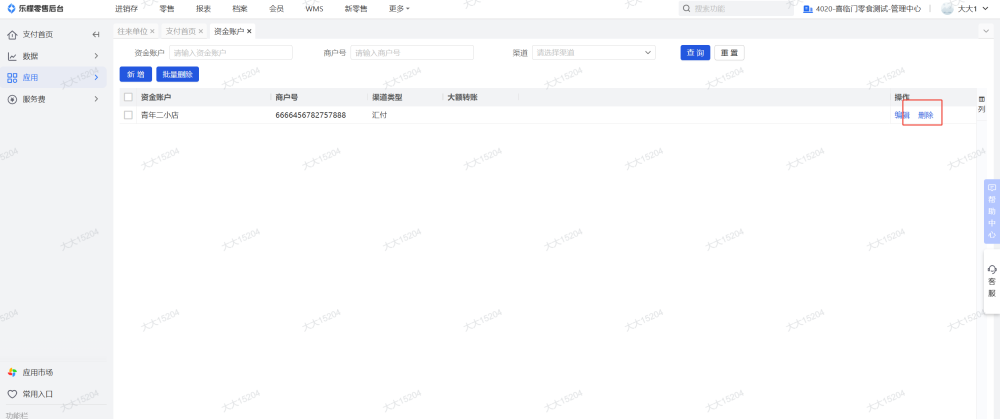Click the 删除 link for 青年二小店
Screen dimensions: 1000x419
click(x=925, y=115)
